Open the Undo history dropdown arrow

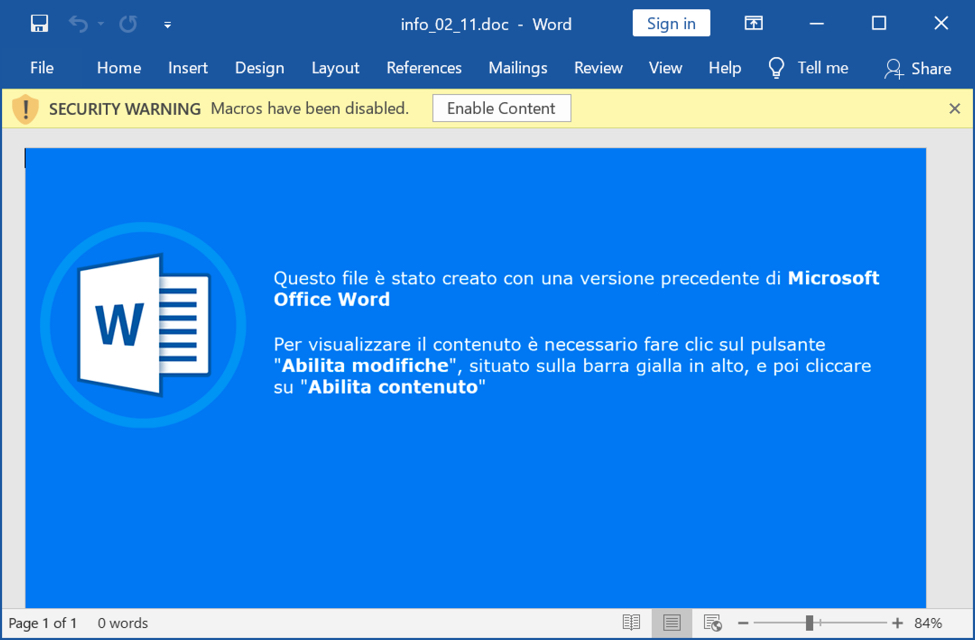[x=101, y=24]
